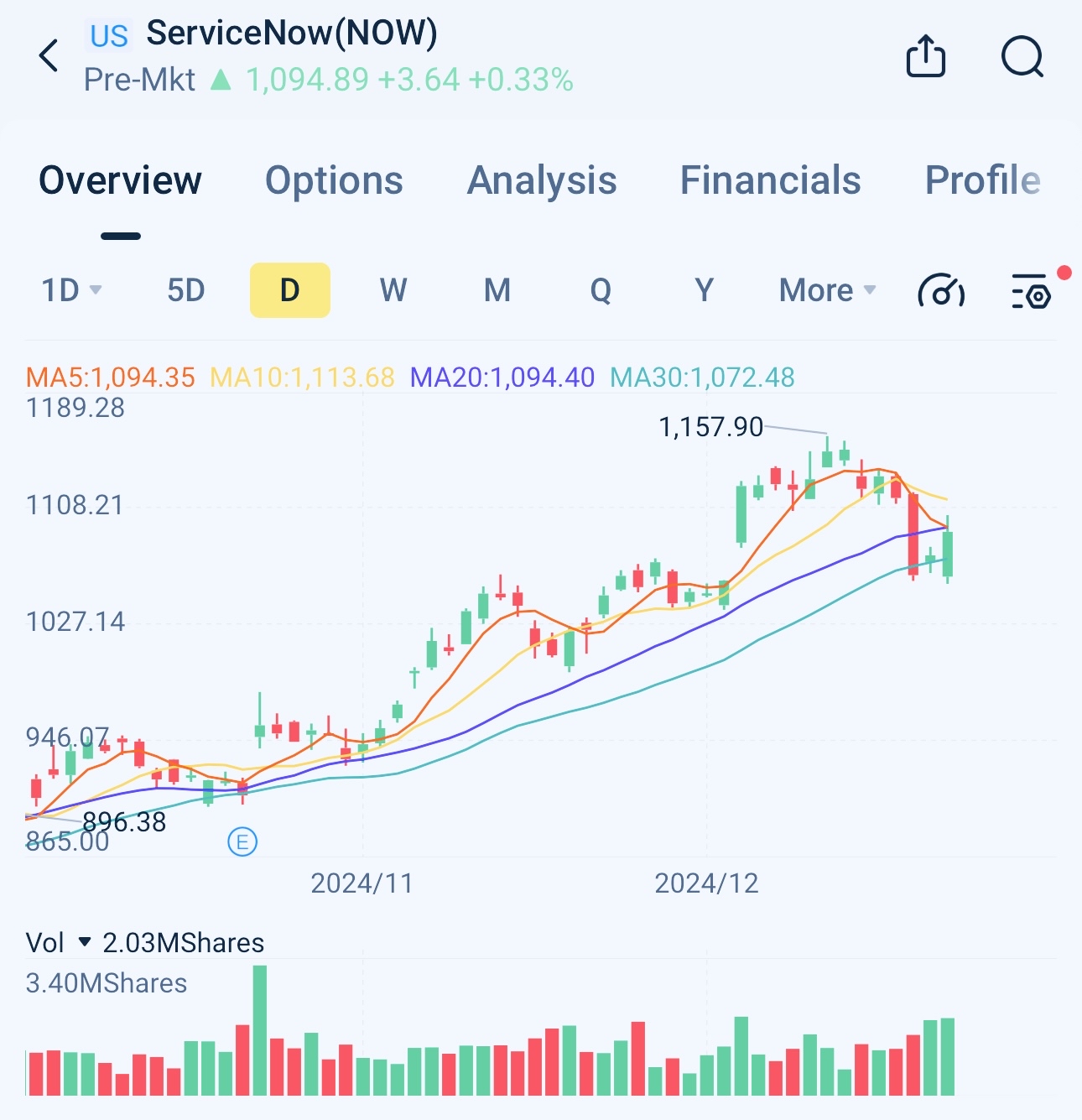Switch to the Options tab
Image resolution: width=1082 pixels, height=1120 pixels.
point(334,180)
